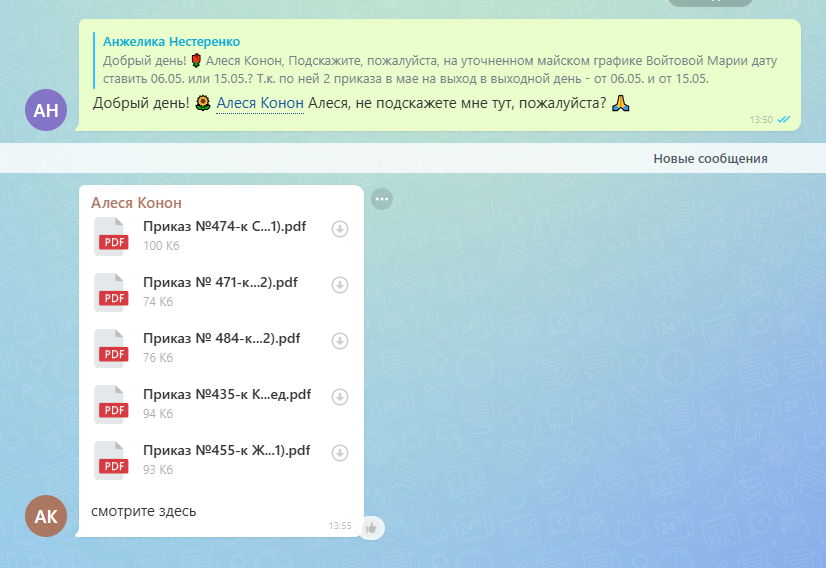Download Приказ № 484-к...2).pdf file
Viewport: 826px width, 568px height.
click(340, 341)
